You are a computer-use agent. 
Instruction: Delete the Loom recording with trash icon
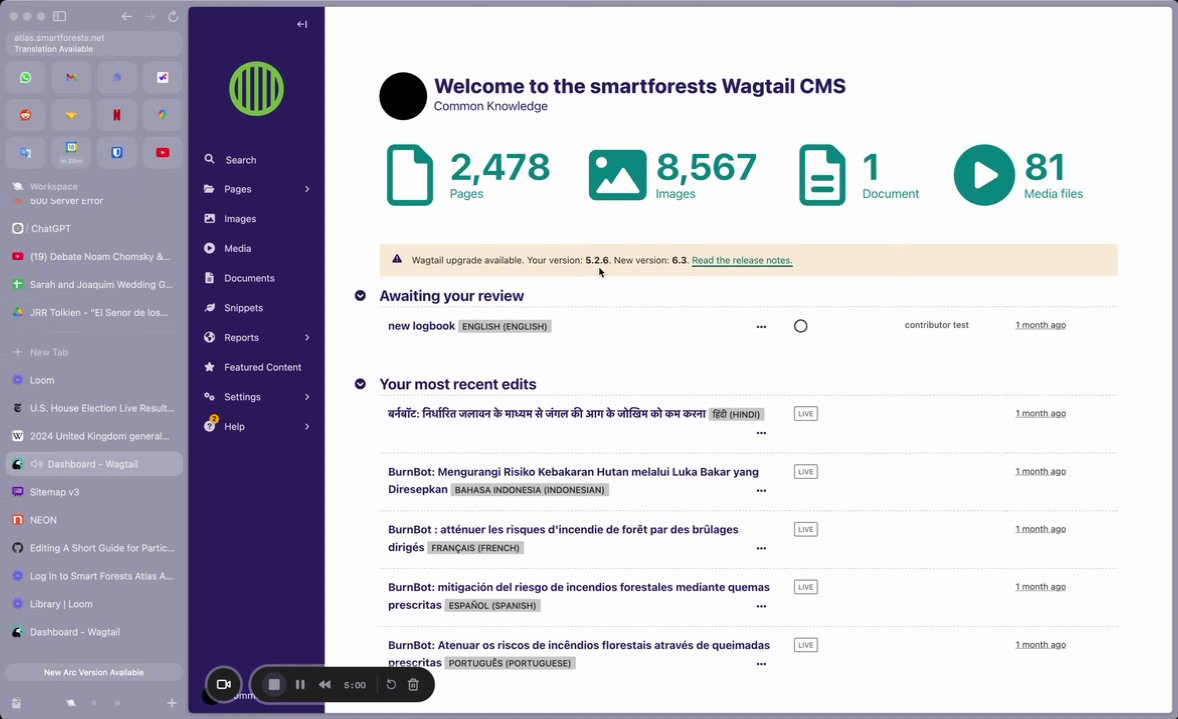click(413, 684)
